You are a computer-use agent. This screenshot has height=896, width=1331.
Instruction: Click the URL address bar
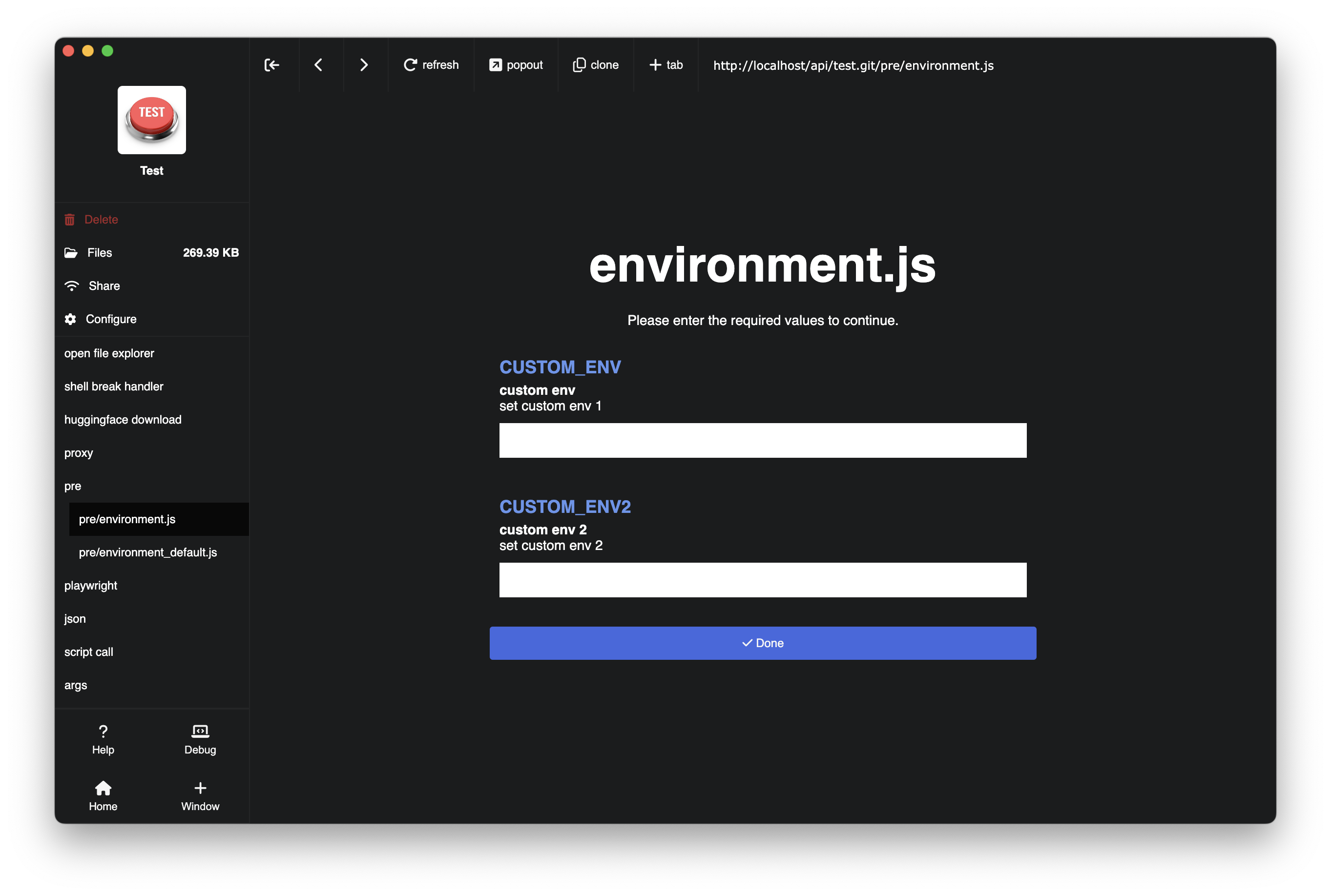coord(853,65)
